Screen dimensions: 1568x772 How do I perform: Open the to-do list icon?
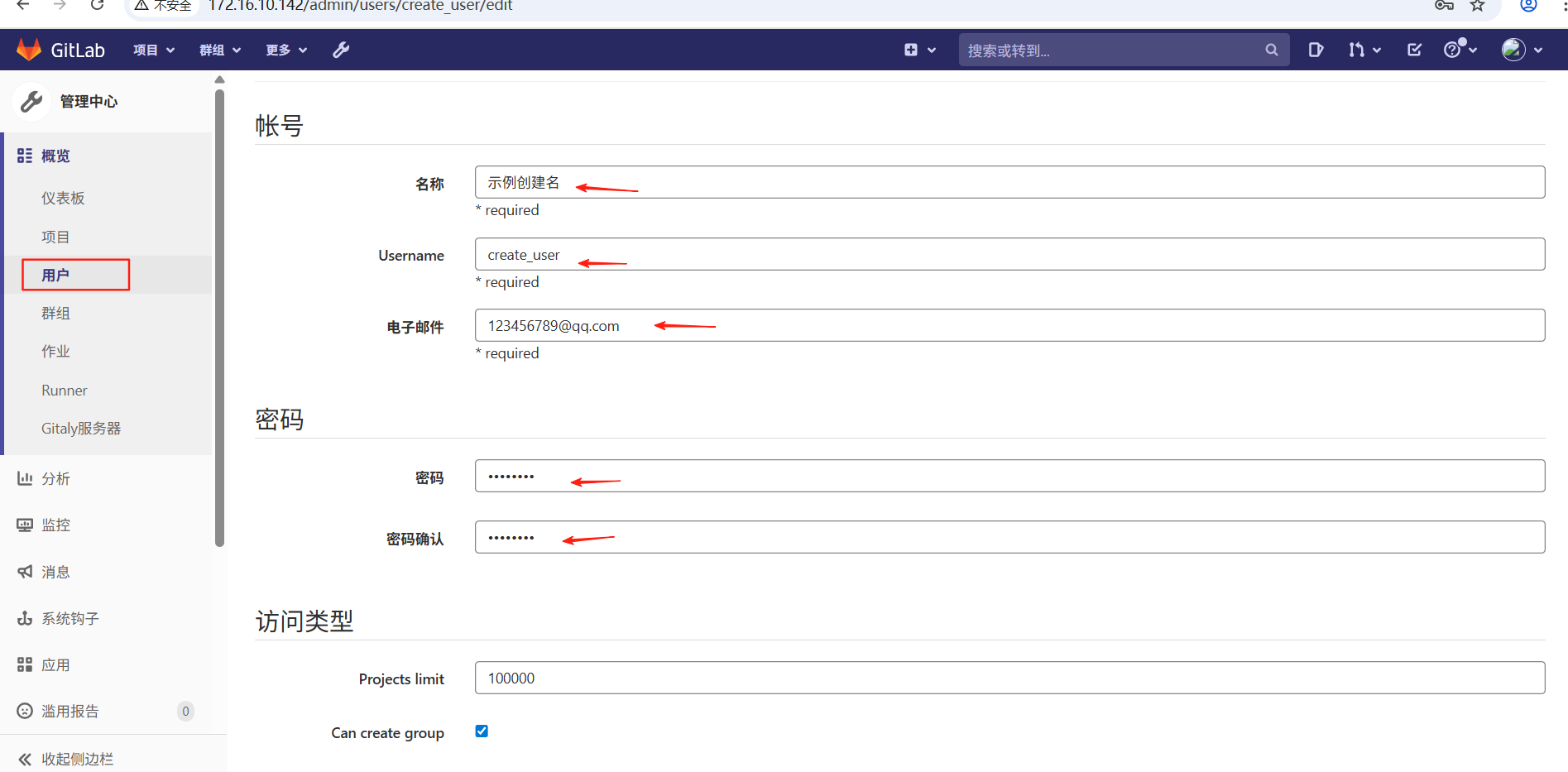(x=1414, y=50)
